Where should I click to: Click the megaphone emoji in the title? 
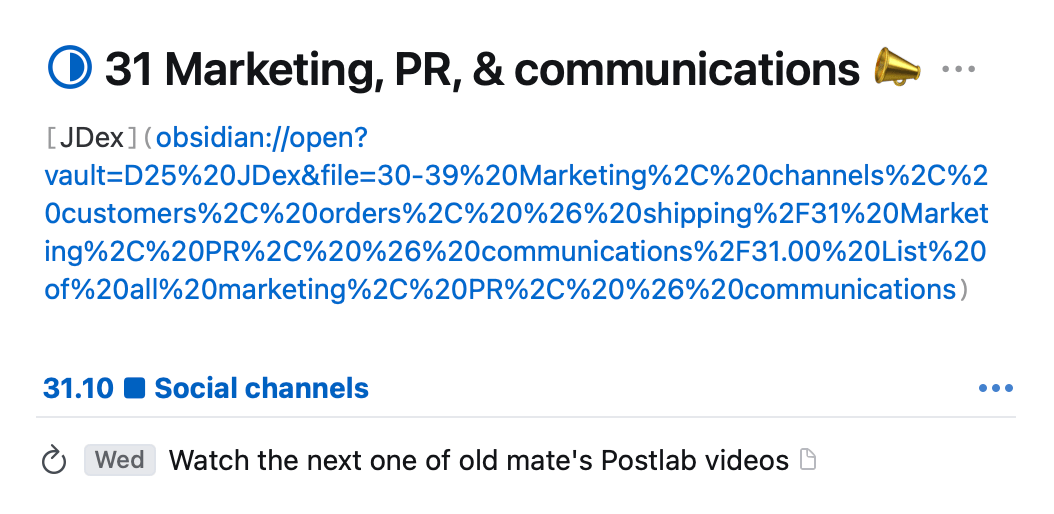(897, 68)
